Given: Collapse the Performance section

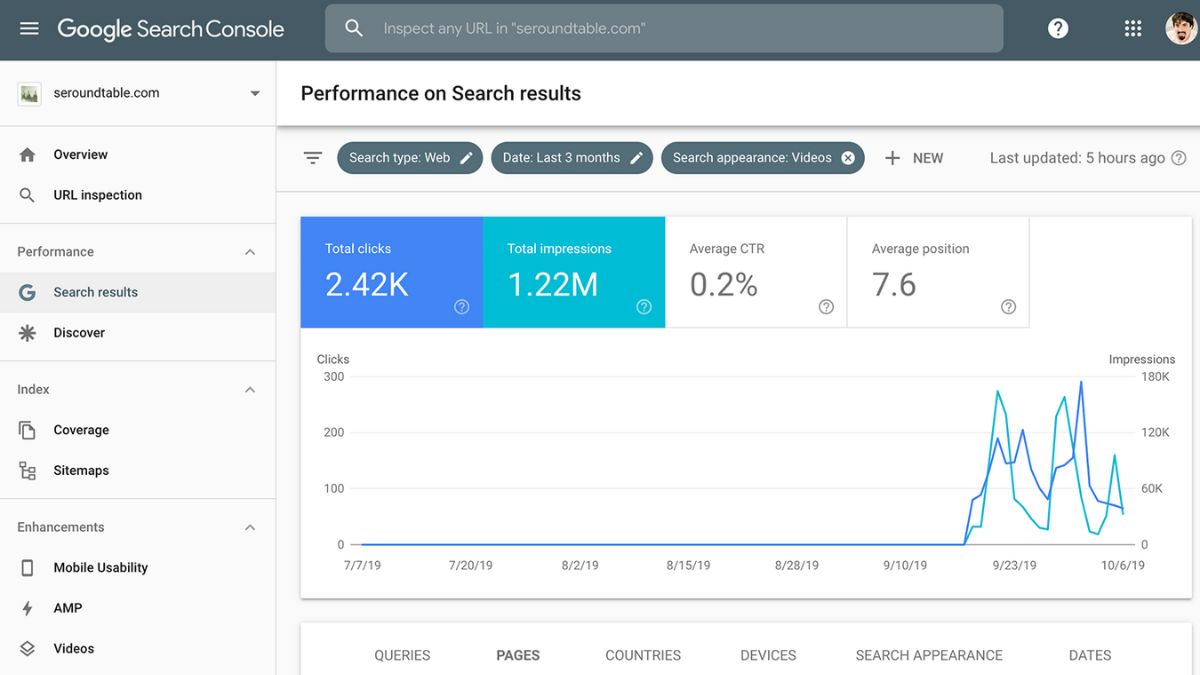Looking at the screenshot, I should click(x=250, y=252).
